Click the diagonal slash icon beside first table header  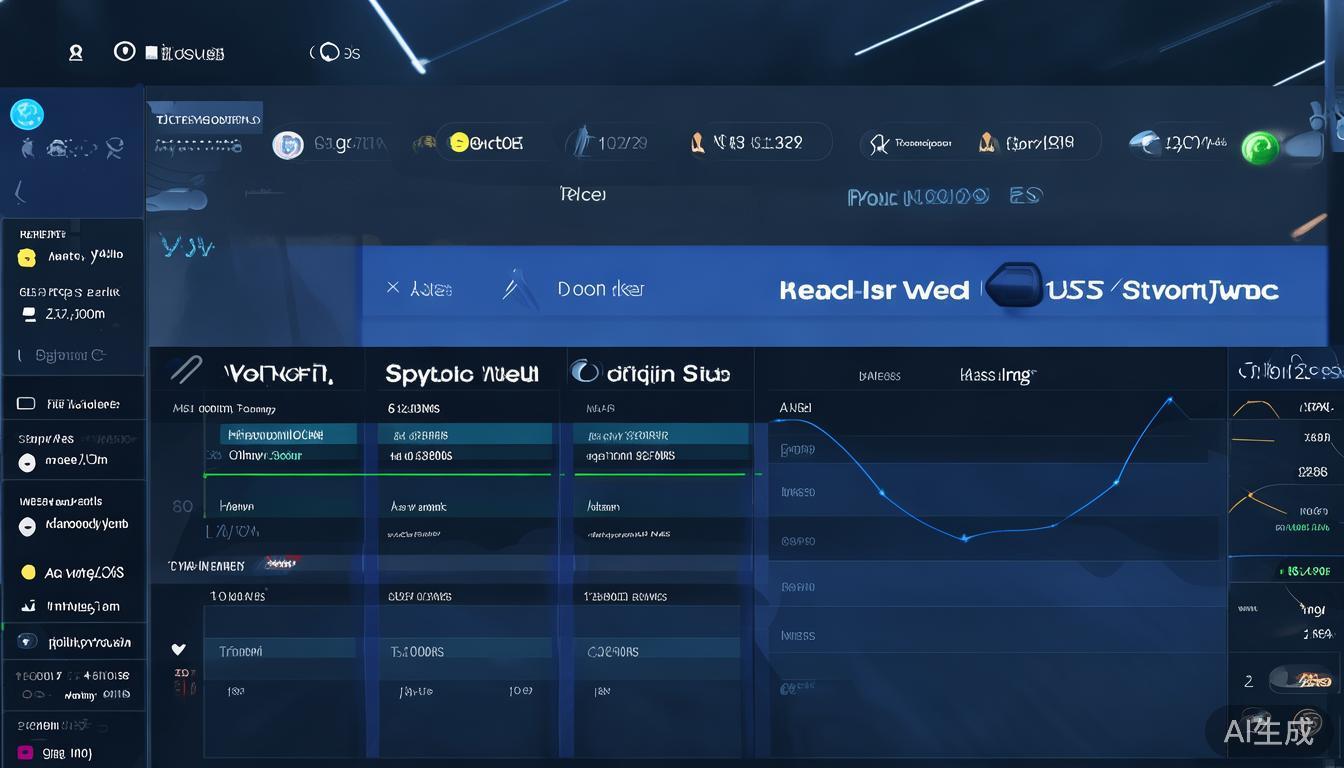[186, 371]
